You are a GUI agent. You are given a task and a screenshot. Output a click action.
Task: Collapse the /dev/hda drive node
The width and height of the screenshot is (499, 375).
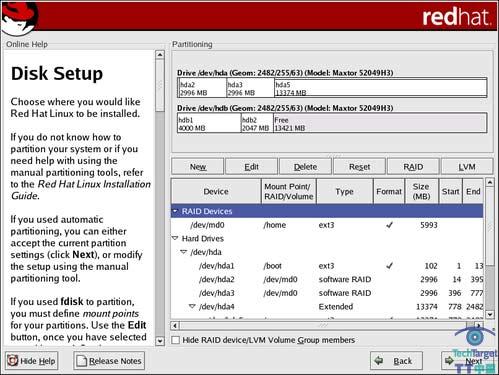click(183, 252)
